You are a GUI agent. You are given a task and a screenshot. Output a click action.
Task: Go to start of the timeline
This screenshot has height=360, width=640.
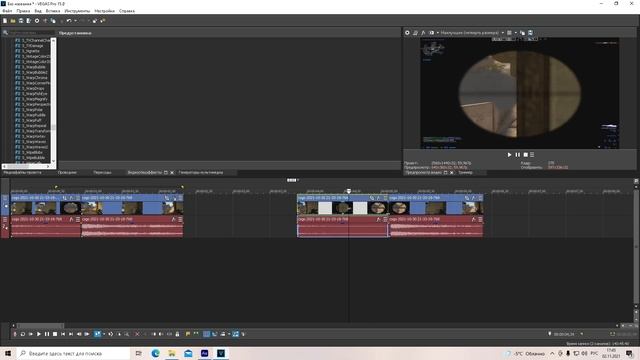pos(63,334)
